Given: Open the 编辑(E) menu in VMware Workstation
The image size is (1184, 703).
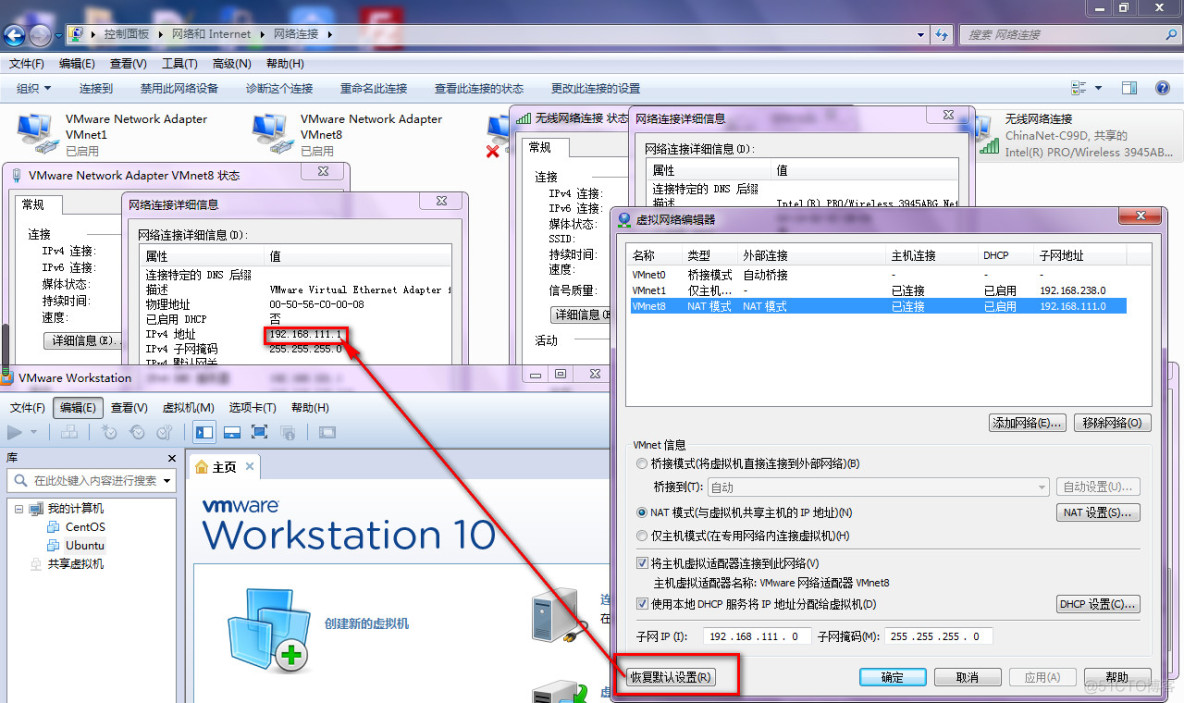Looking at the screenshot, I should pos(78,408).
